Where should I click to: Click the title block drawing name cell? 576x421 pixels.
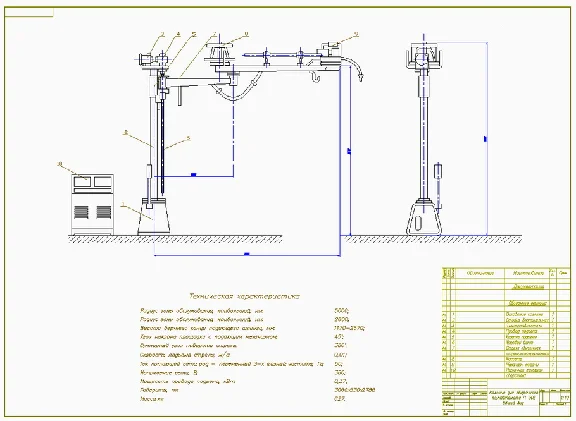tap(513, 398)
